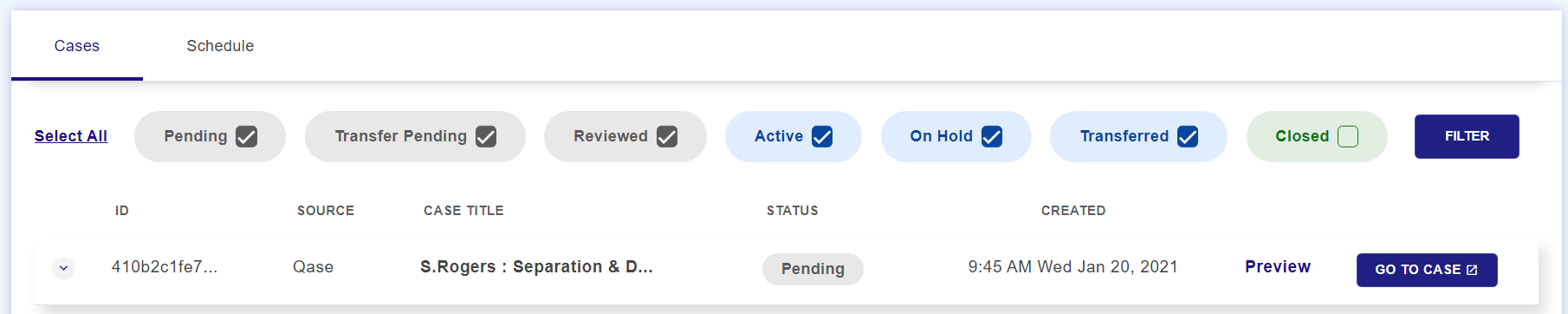Click the external-link icon in GO TO CASE
The height and width of the screenshot is (314, 1568).
pos(1472,270)
